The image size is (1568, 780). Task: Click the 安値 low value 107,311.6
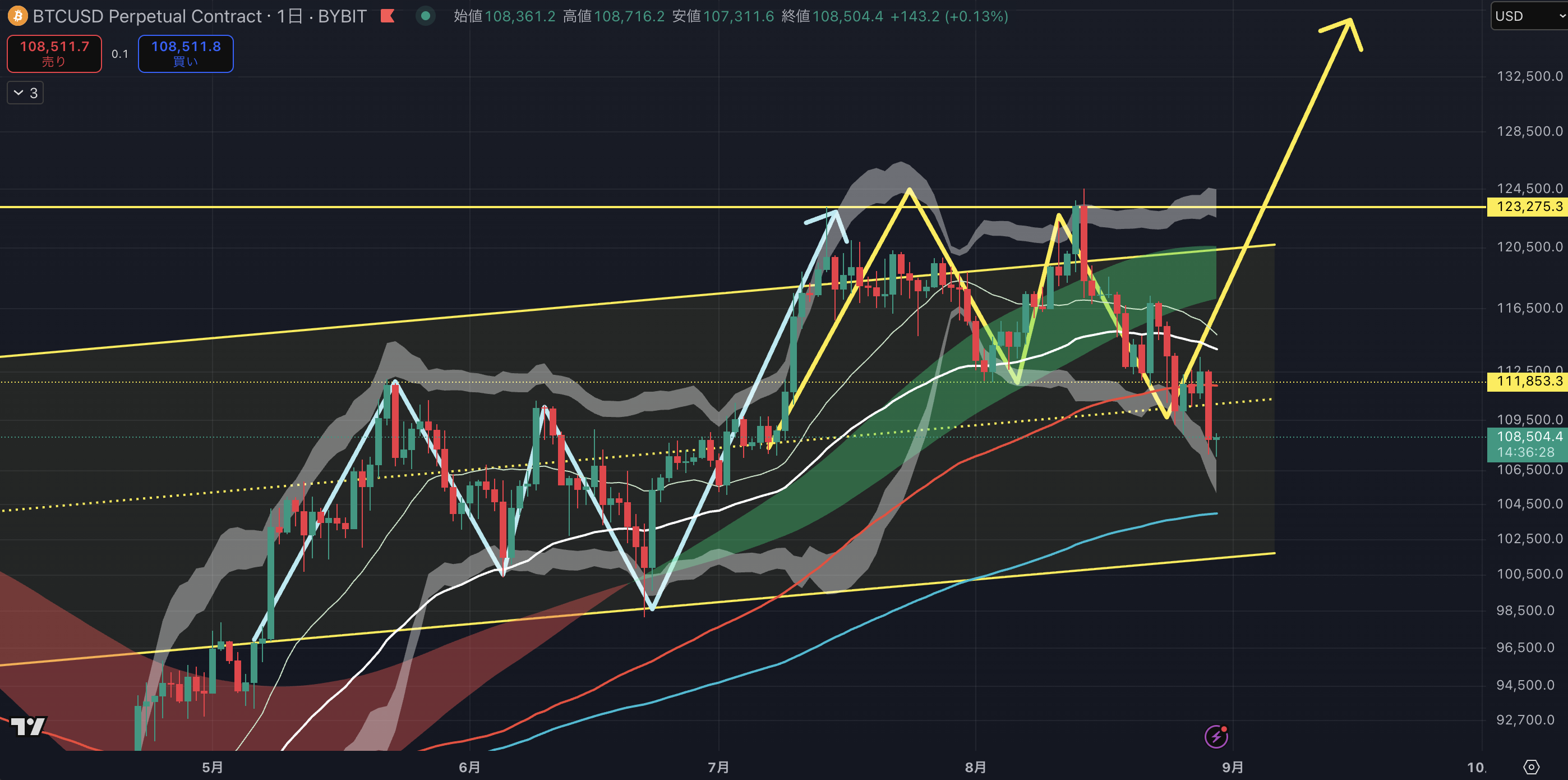pyautogui.click(x=739, y=16)
